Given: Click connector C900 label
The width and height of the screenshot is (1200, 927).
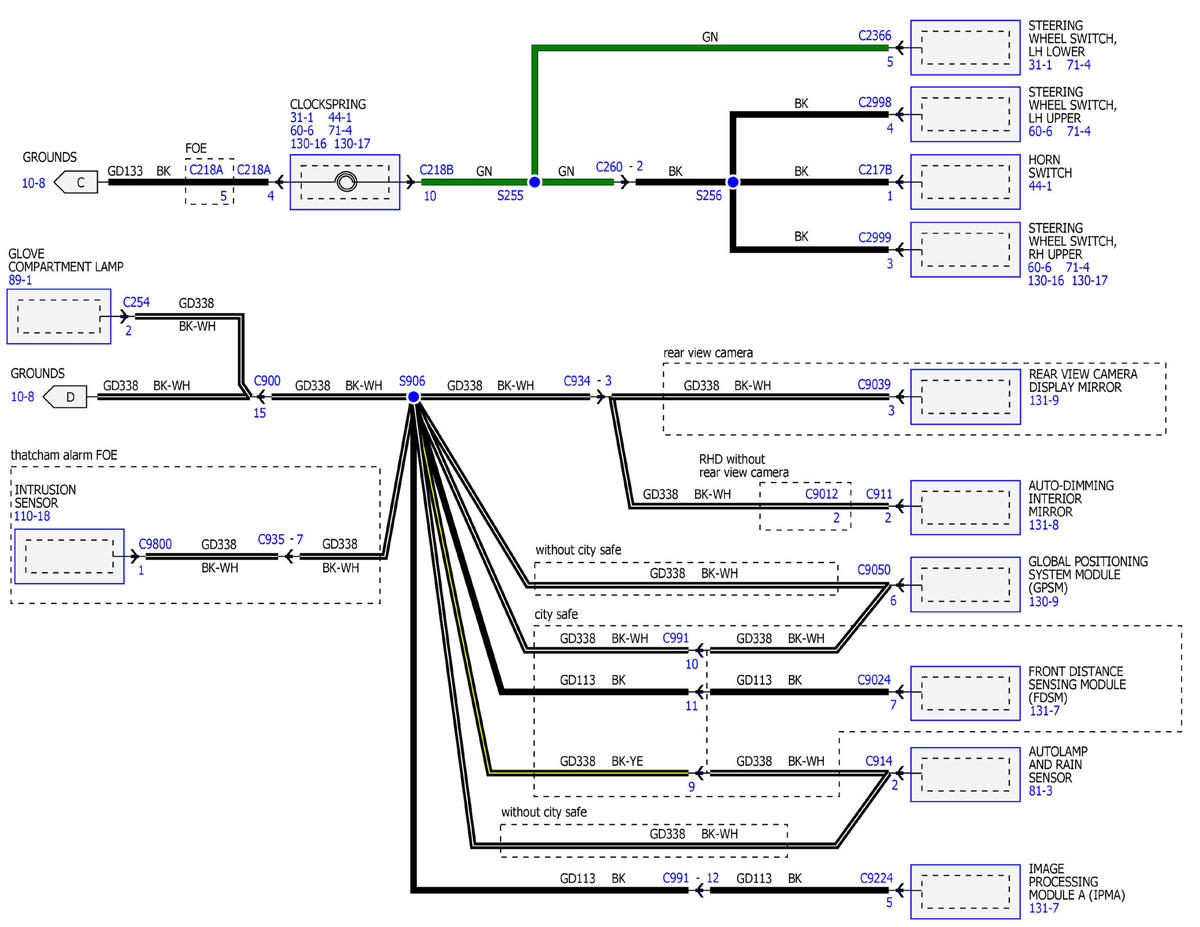Looking at the screenshot, I should (267, 381).
